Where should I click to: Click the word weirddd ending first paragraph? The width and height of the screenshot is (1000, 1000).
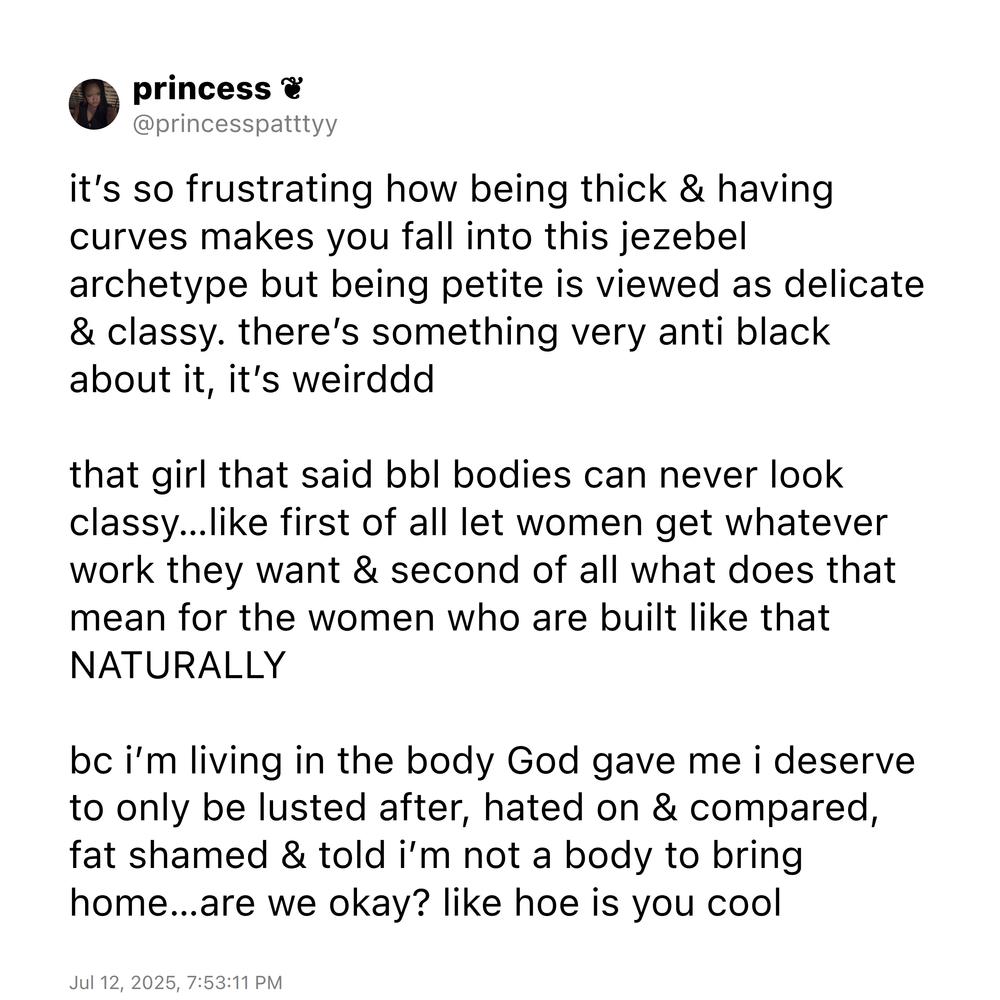[x=364, y=380]
